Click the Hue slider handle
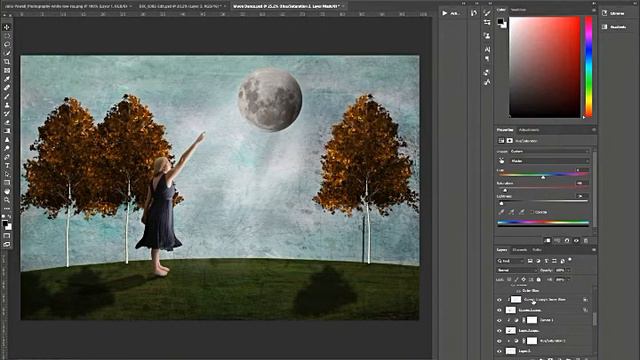Viewport: 640px width, 360px height. click(x=543, y=178)
